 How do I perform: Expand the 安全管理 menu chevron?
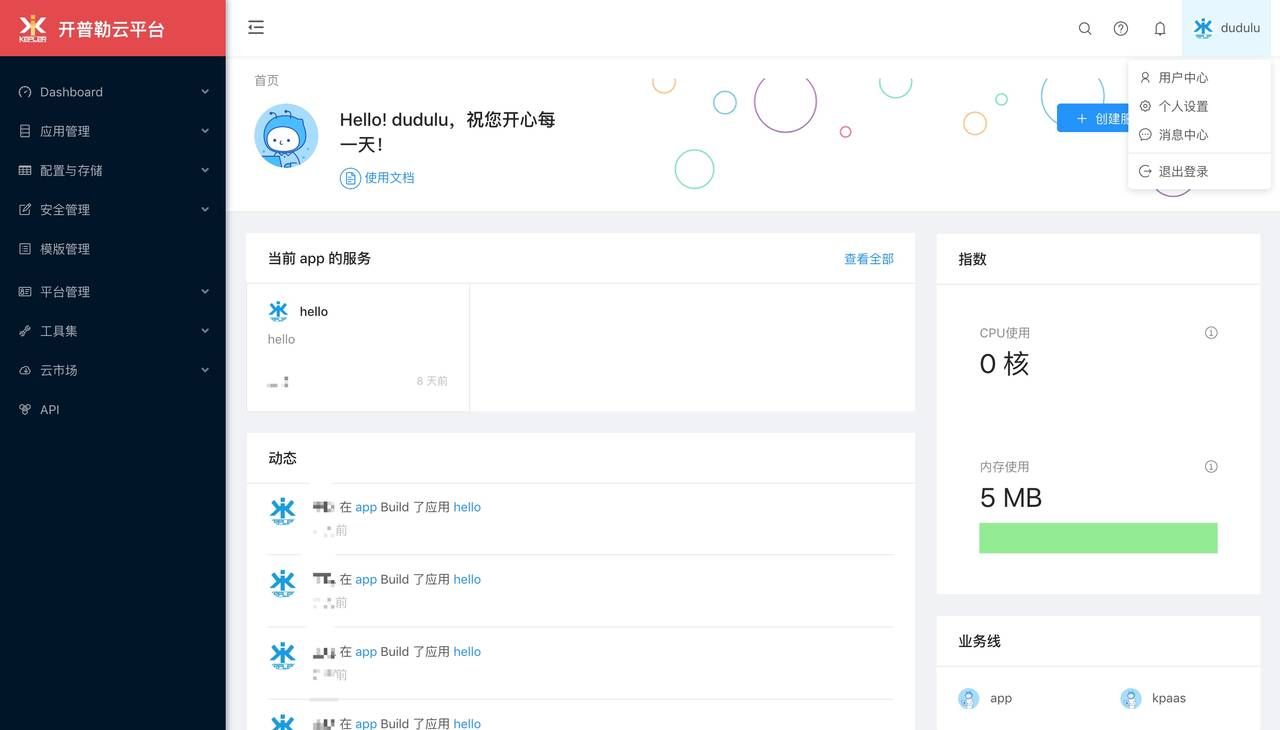[x=205, y=210]
